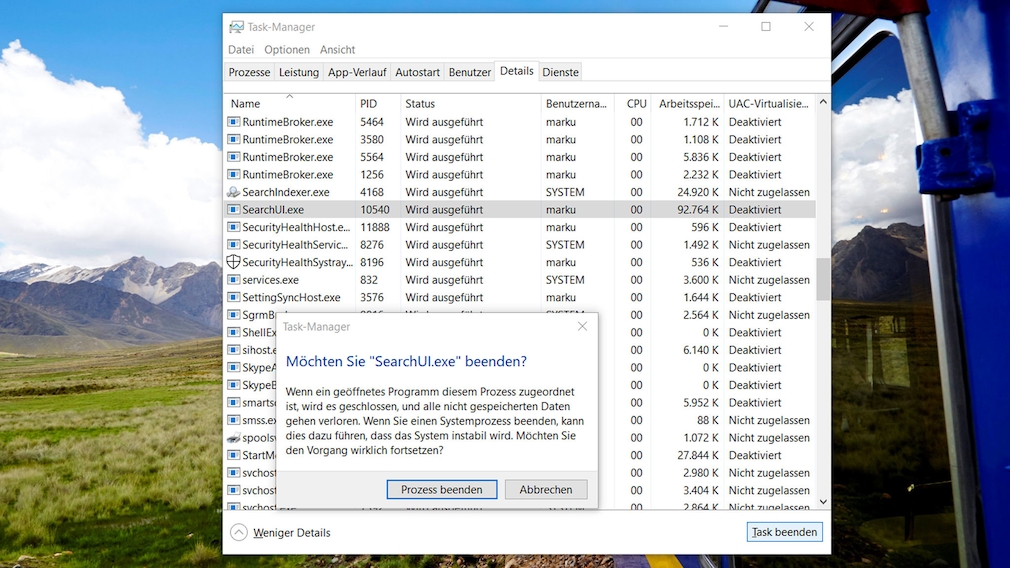The height and width of the screenshot is (568, 1010).
Task: Click the spoolsv printer icon
Action: 233,438
